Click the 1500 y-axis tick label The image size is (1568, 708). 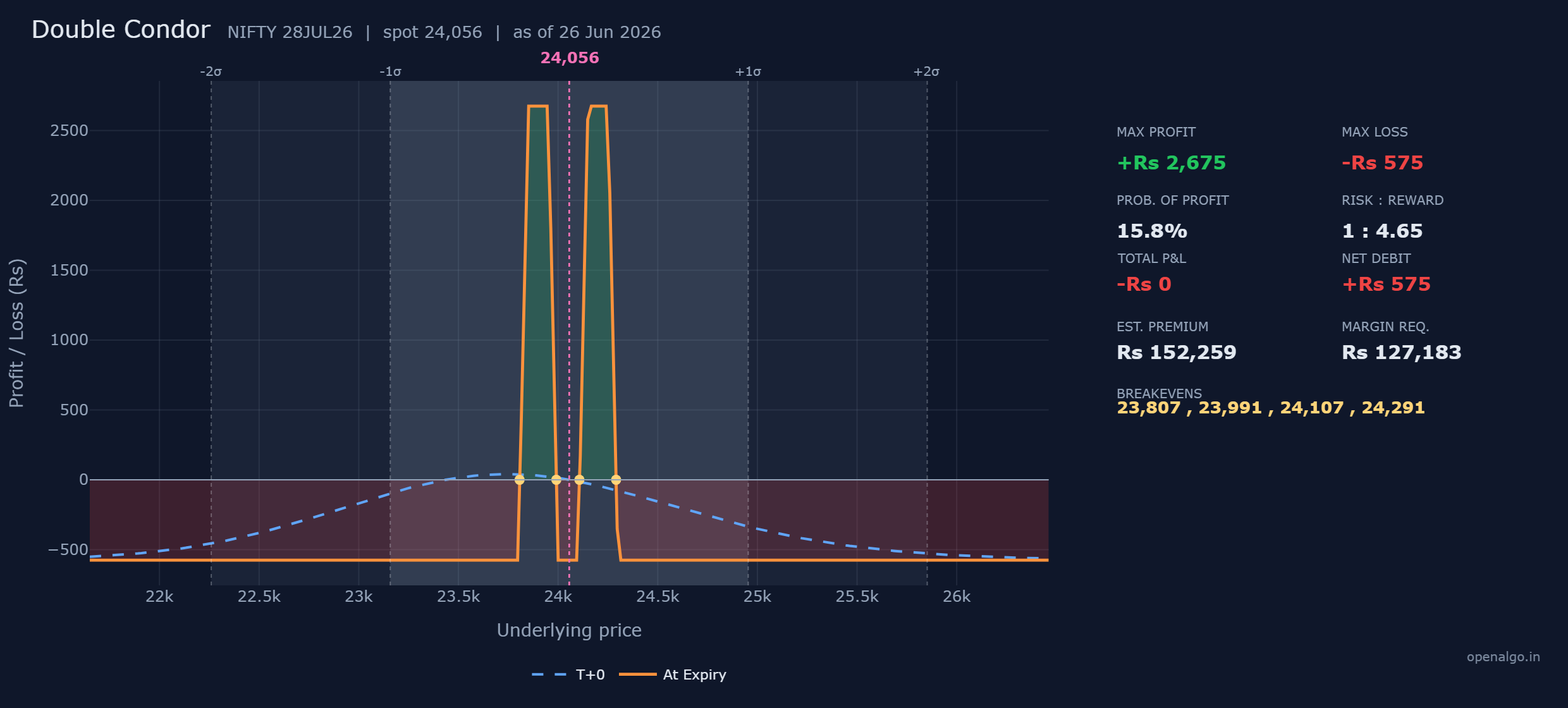[x=69, y=271]
